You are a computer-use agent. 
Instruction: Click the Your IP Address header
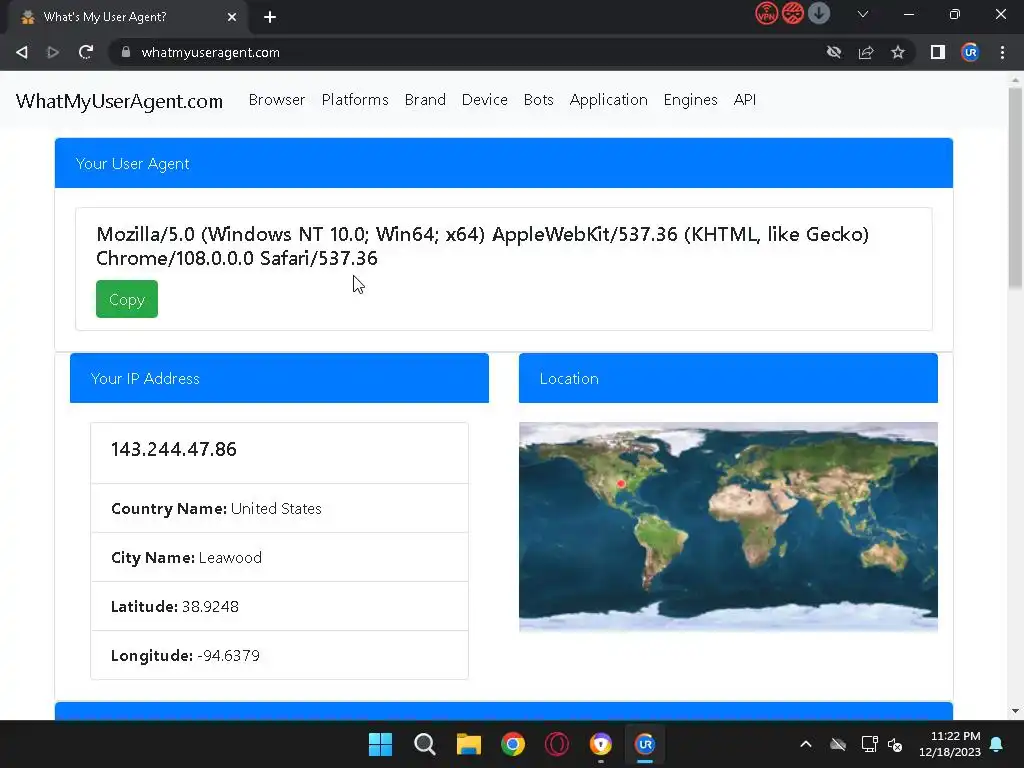coord(280,378)
